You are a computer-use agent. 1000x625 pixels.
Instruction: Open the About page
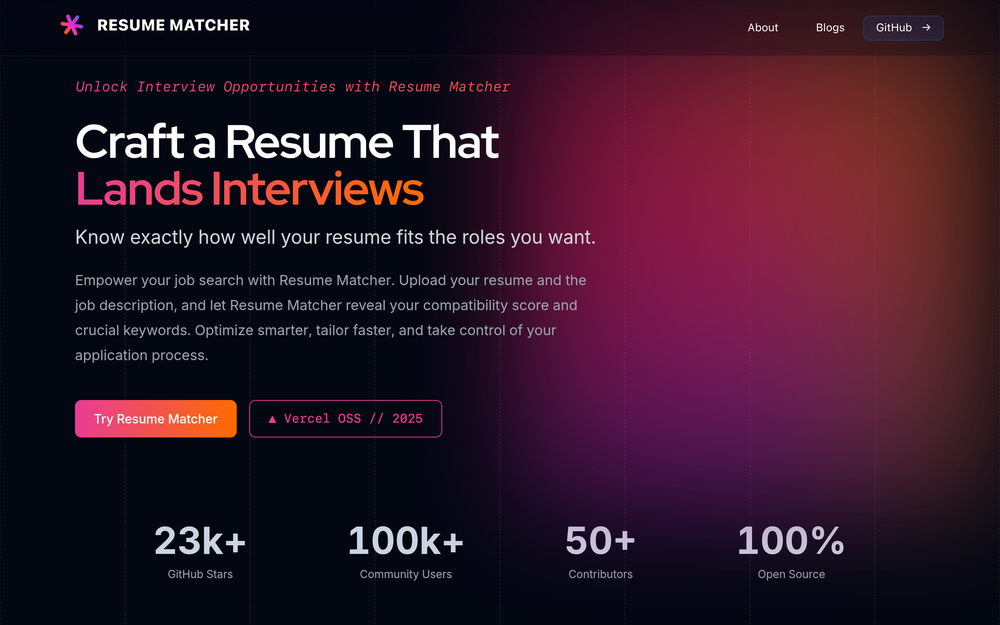pos(763,27)
